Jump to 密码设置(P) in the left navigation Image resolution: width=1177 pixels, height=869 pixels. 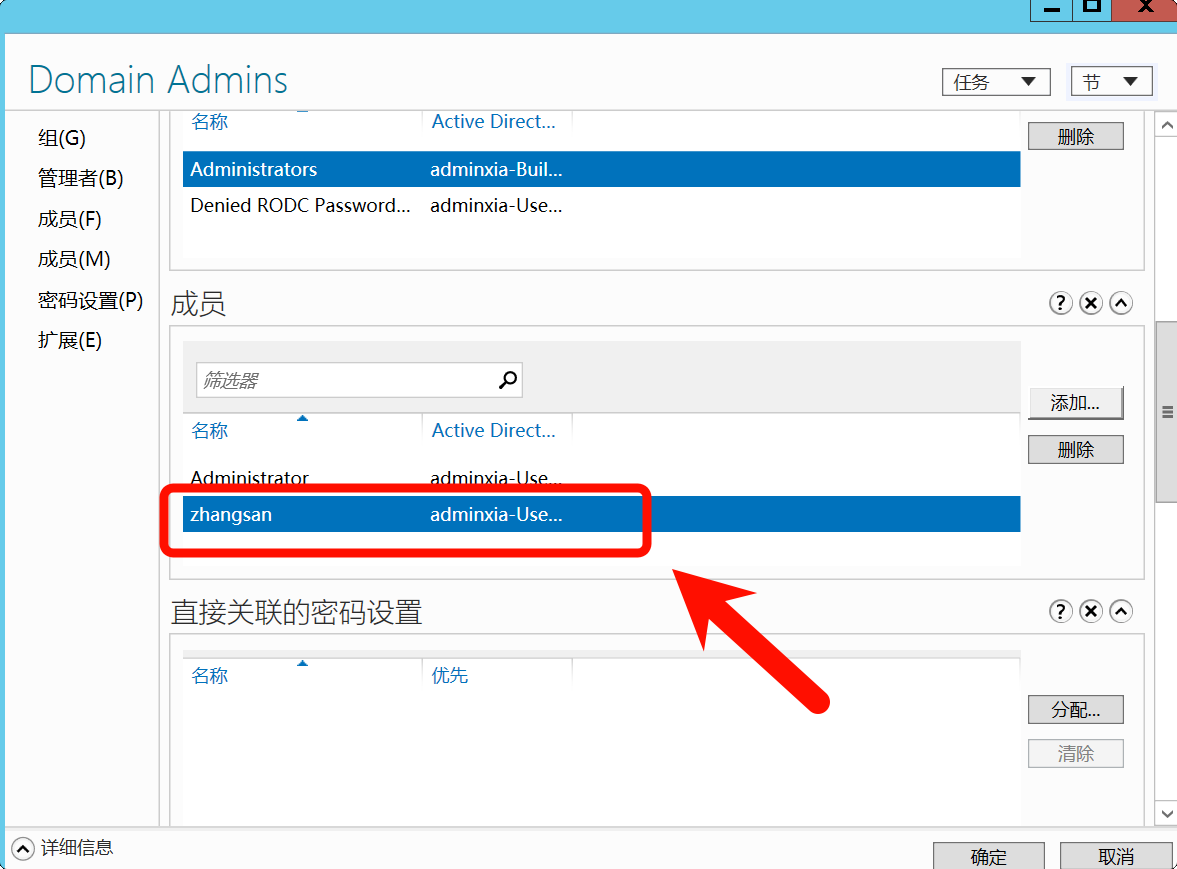click(x=90, y=300)
